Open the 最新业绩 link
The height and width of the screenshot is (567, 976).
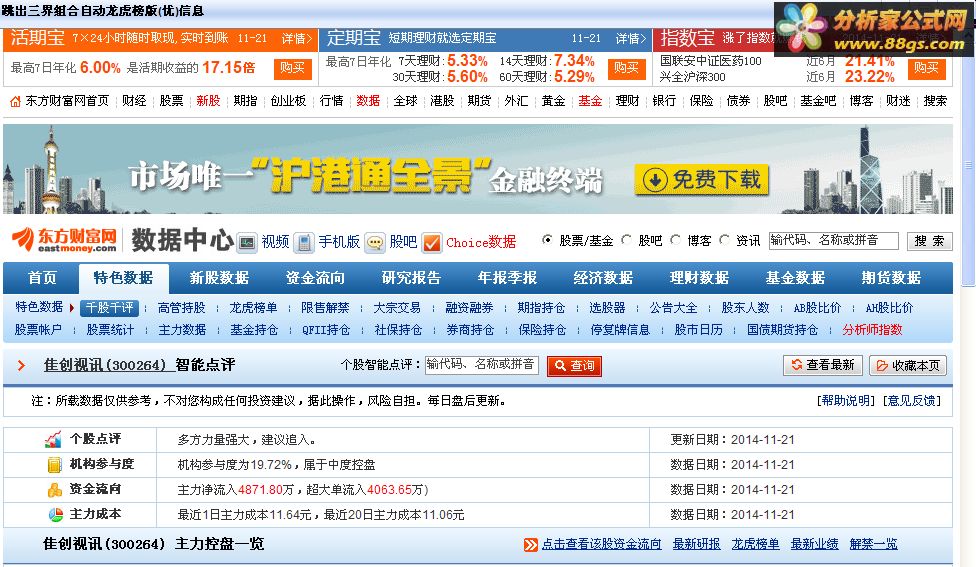814,545
